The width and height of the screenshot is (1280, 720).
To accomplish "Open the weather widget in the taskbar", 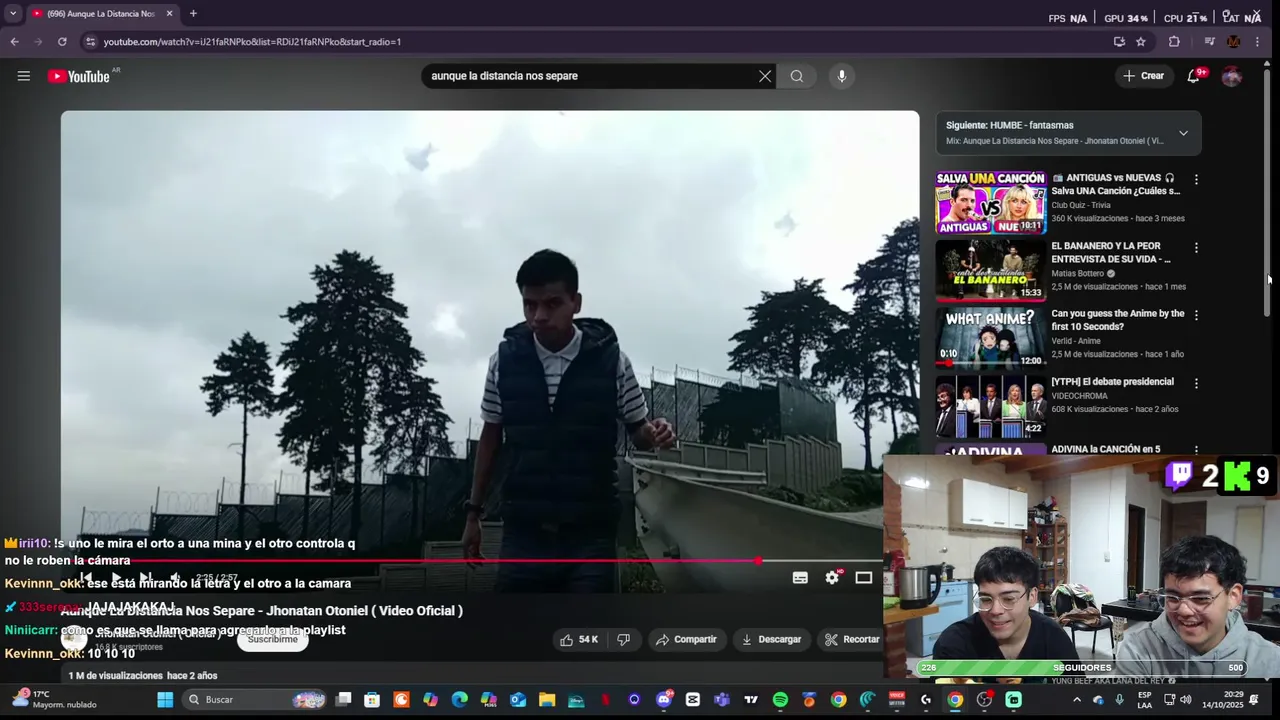I will tap(55, 699).
